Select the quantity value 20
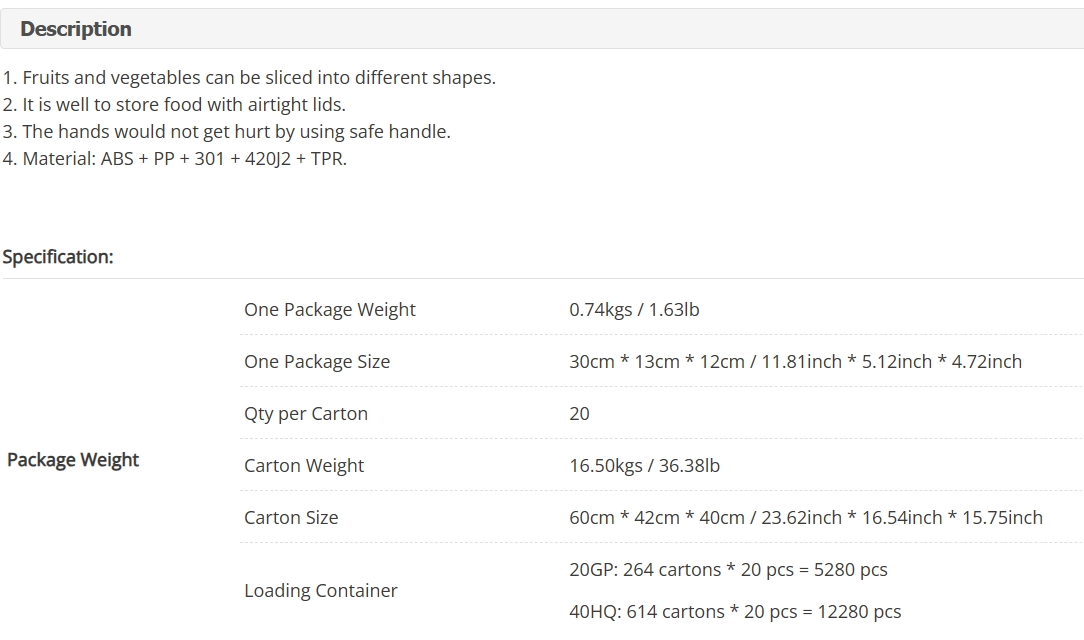1084x640 pixels. 579,413
